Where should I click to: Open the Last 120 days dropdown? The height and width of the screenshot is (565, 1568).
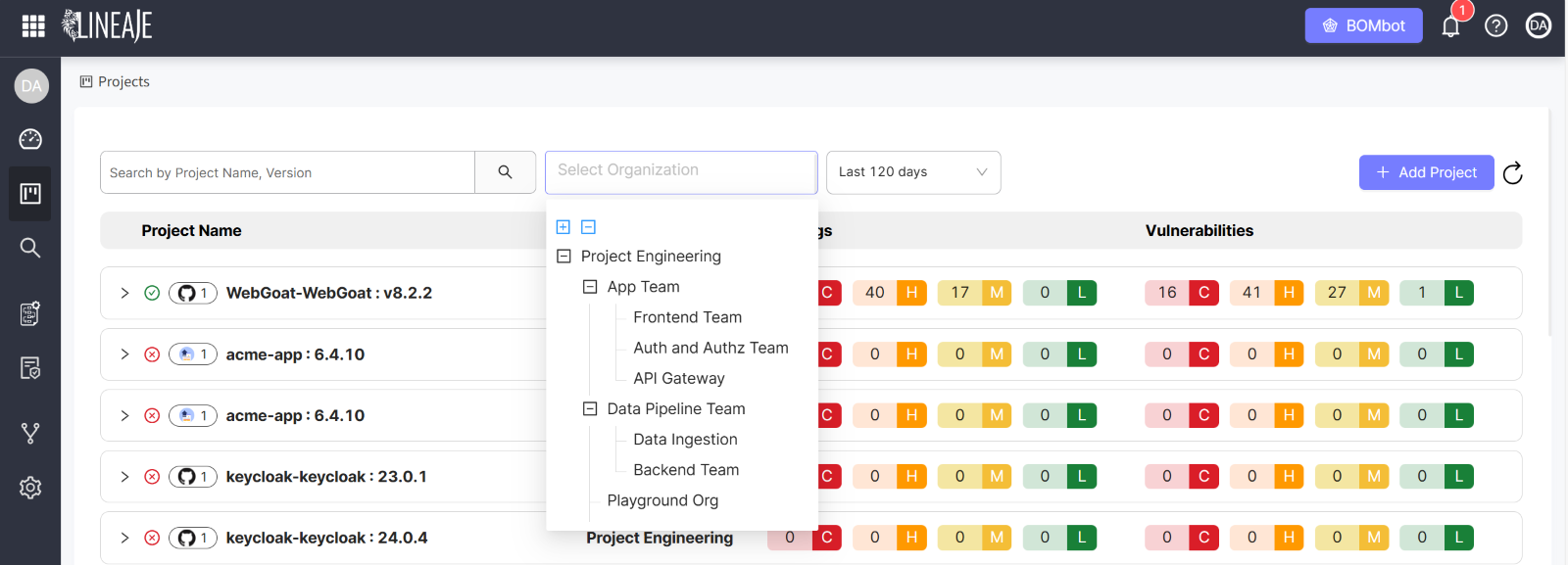click(x=913, y=172)
